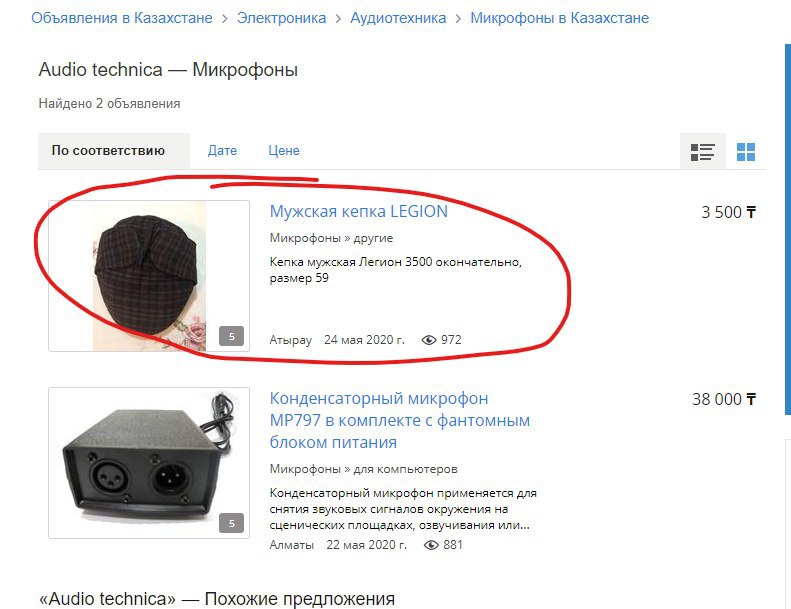The image size is (791, 609).
Task: Go to Электроника breadcrumb category
Action: click(x=281, y=18)
